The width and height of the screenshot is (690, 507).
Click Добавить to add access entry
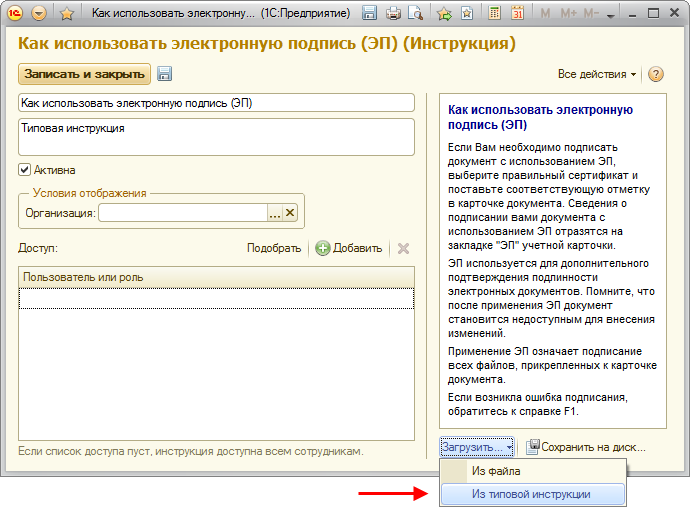(349, 249)
